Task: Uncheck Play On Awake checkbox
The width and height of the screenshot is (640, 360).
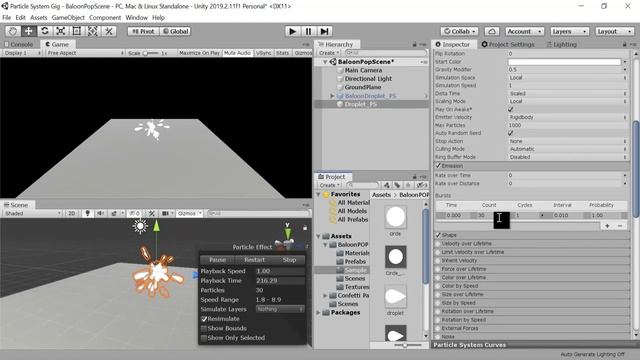Action: point(511,109)
